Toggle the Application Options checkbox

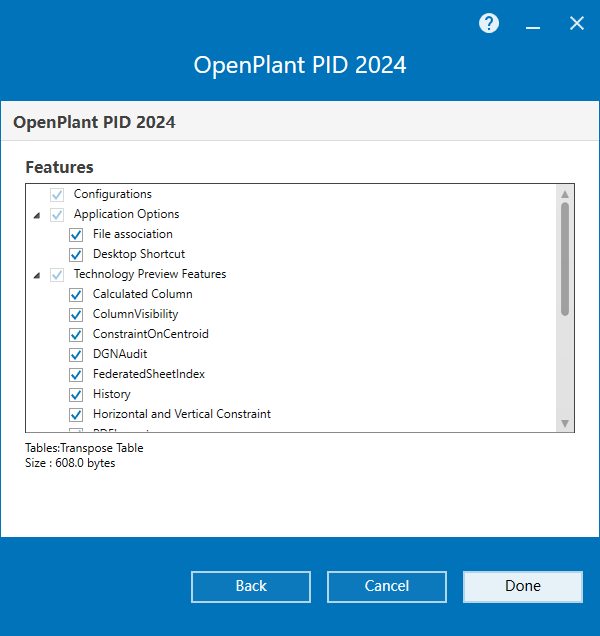pos(57,215)
